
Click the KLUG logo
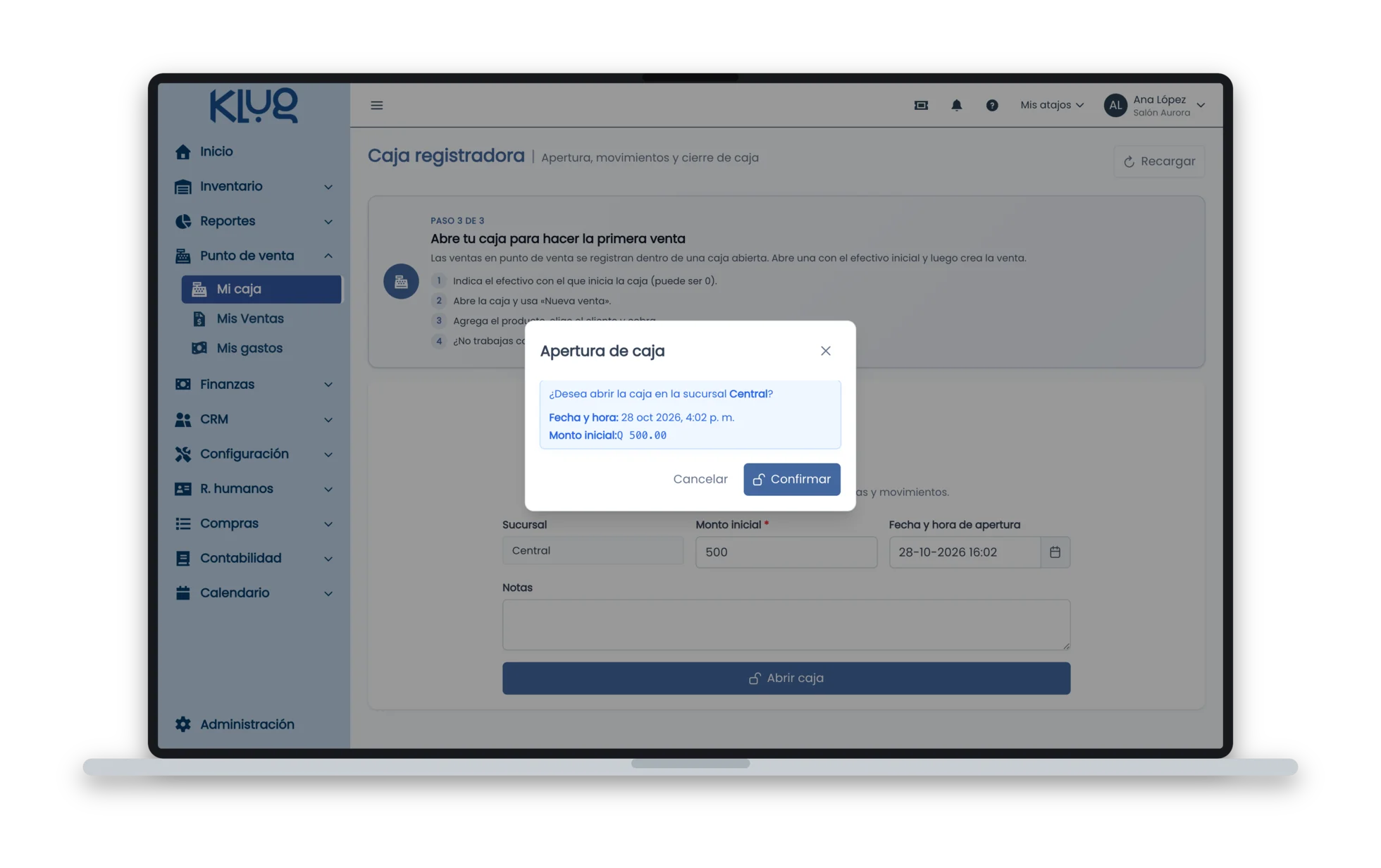coord(254,106)
